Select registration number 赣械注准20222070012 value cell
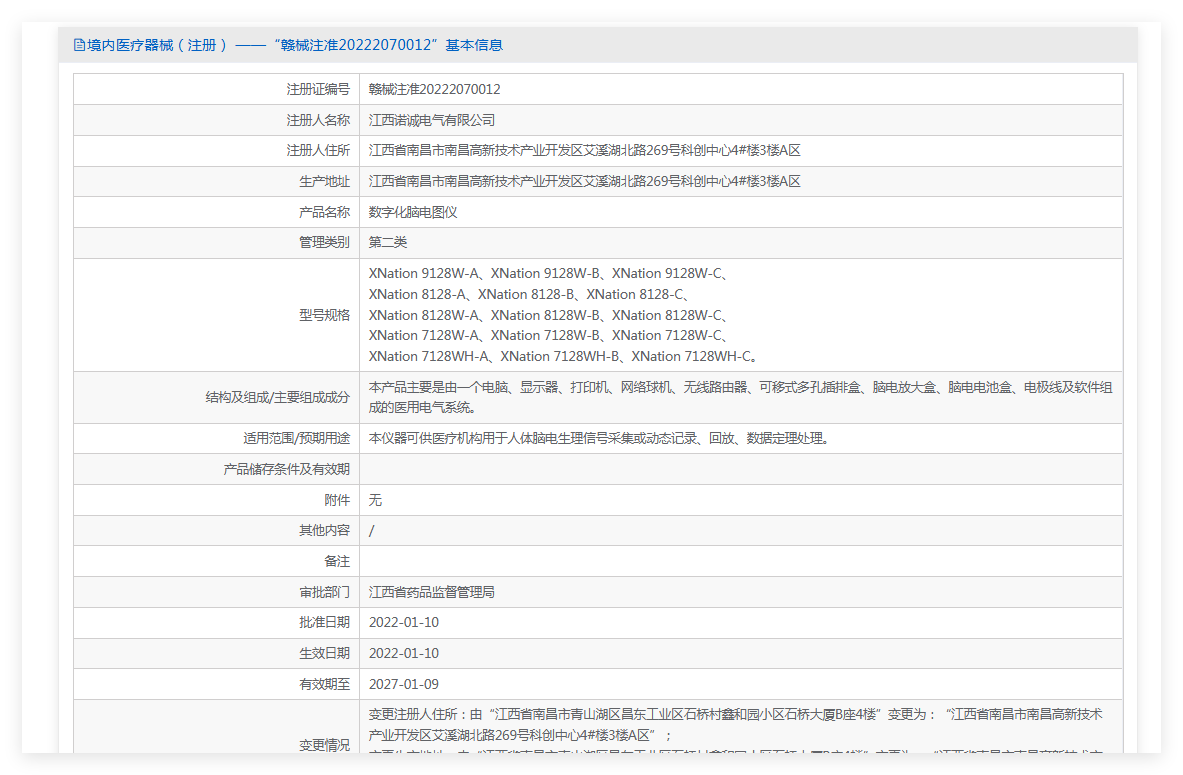The height and width of the screenshot is (775, 1183). 741,89
